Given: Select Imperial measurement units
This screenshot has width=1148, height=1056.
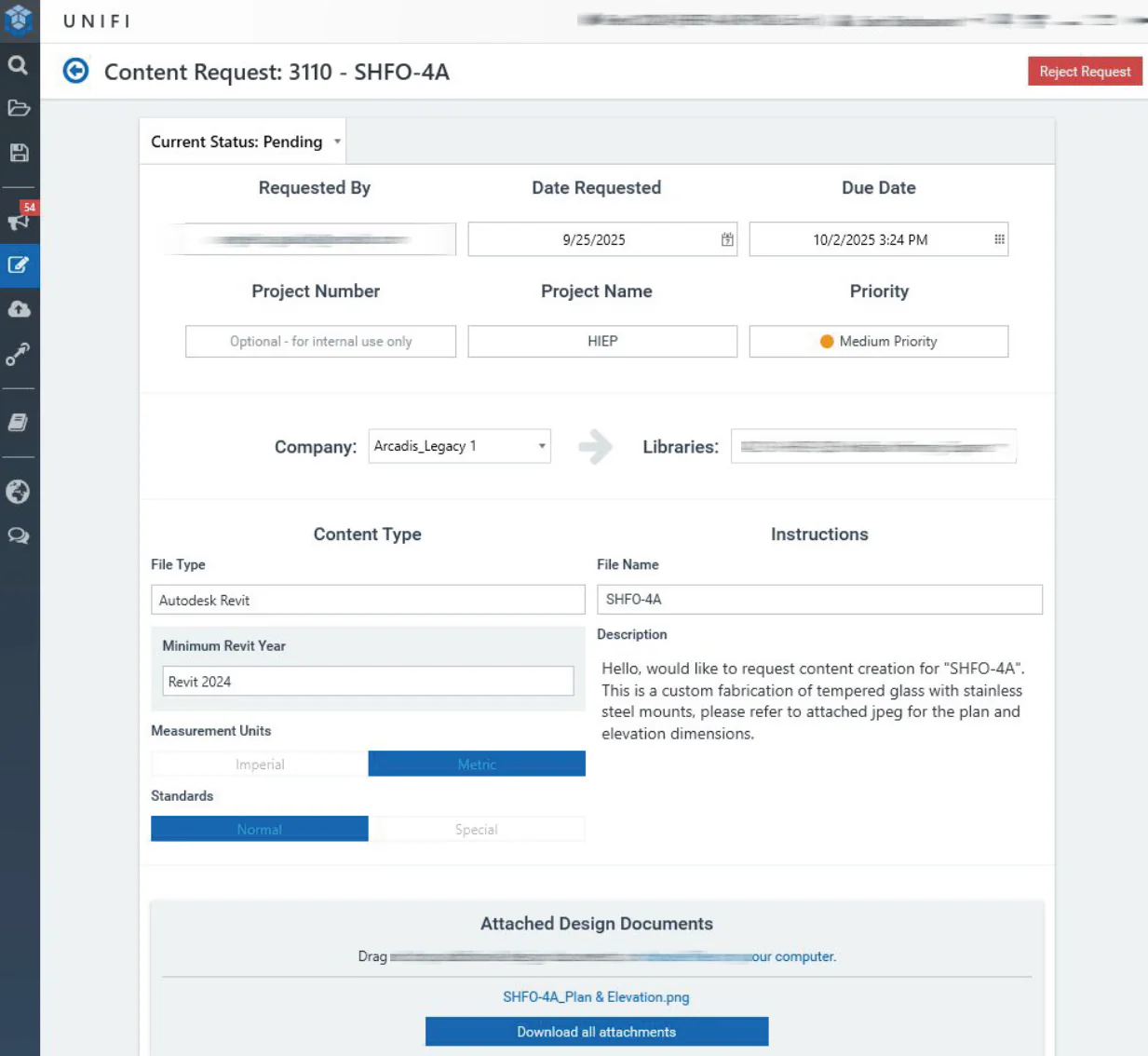Looking at the screenshot, I should tap(260, 765).
